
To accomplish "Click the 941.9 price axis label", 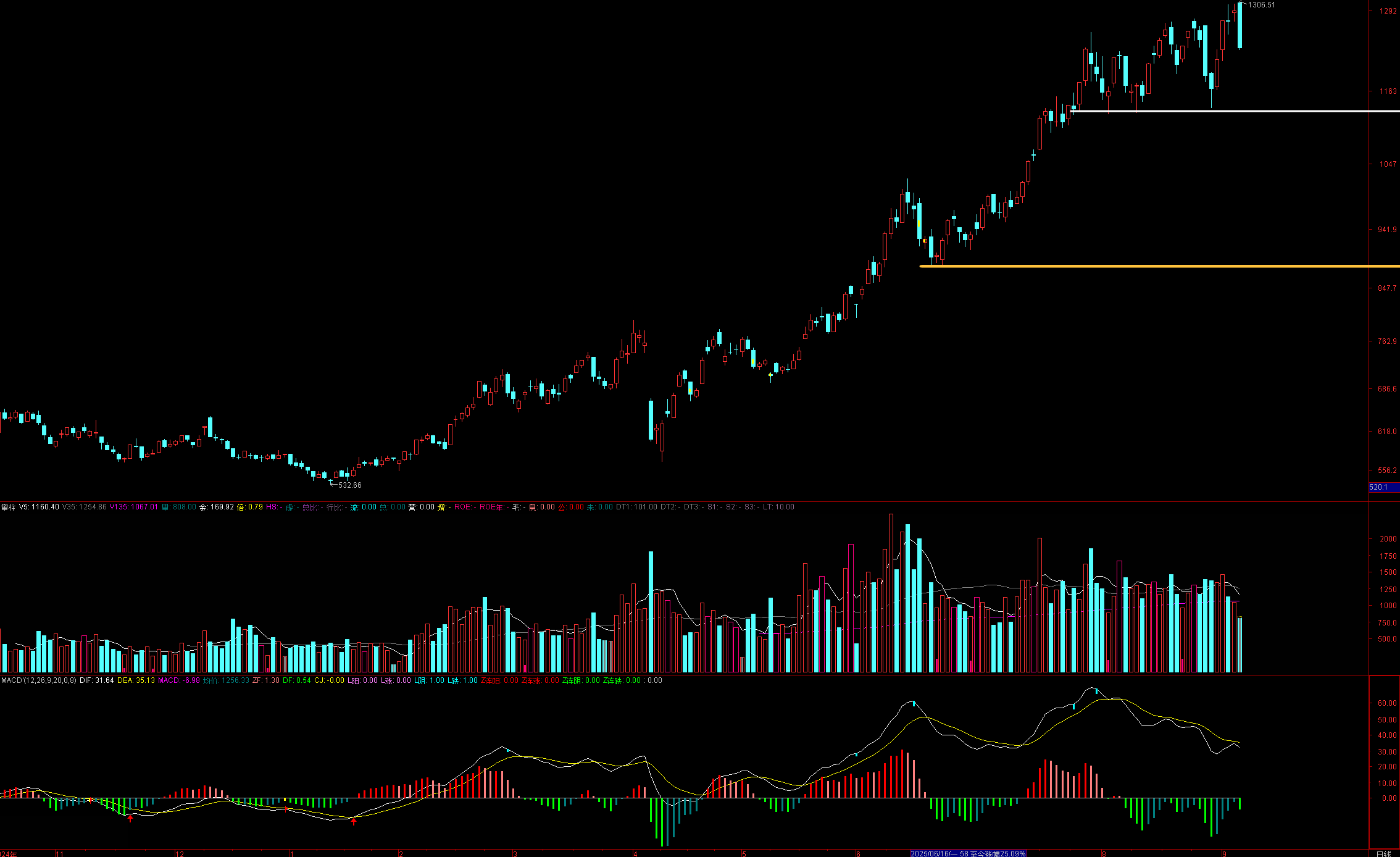I will tap(1387, 230).
